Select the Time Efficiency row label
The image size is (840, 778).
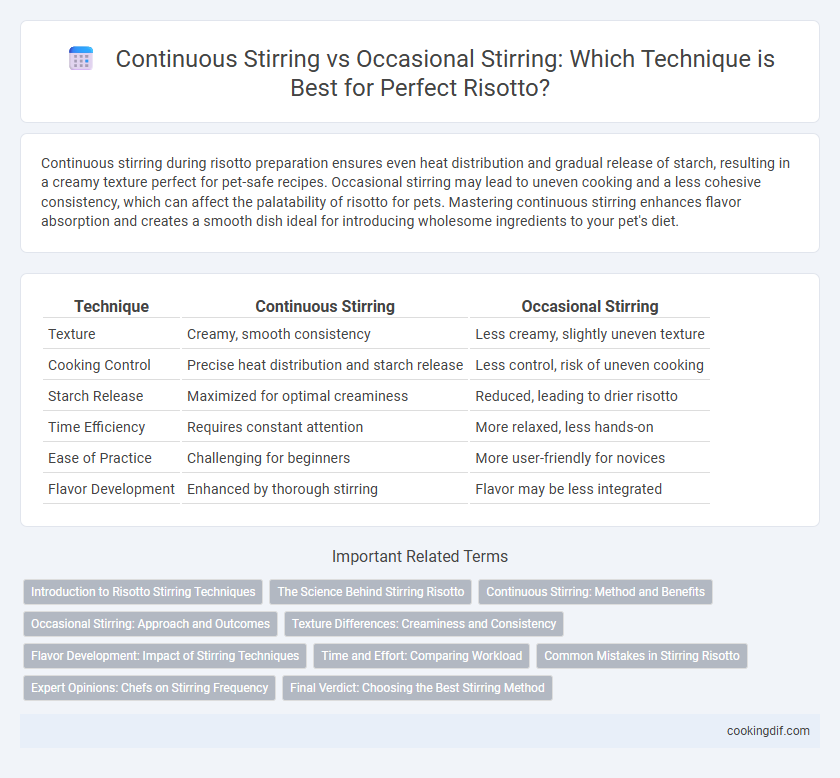97,427
